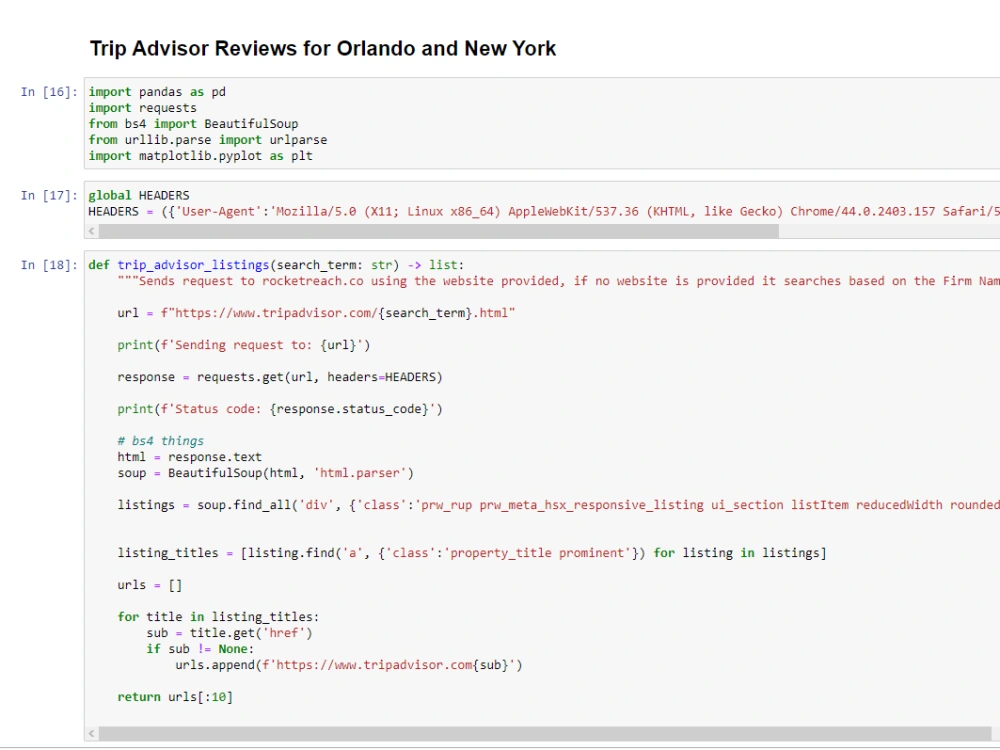The width and height of the screenshot is (1000, 750).
Task: Click the horizontal scrollbar thumb in cell 17
Action: [x=439, y=231]
